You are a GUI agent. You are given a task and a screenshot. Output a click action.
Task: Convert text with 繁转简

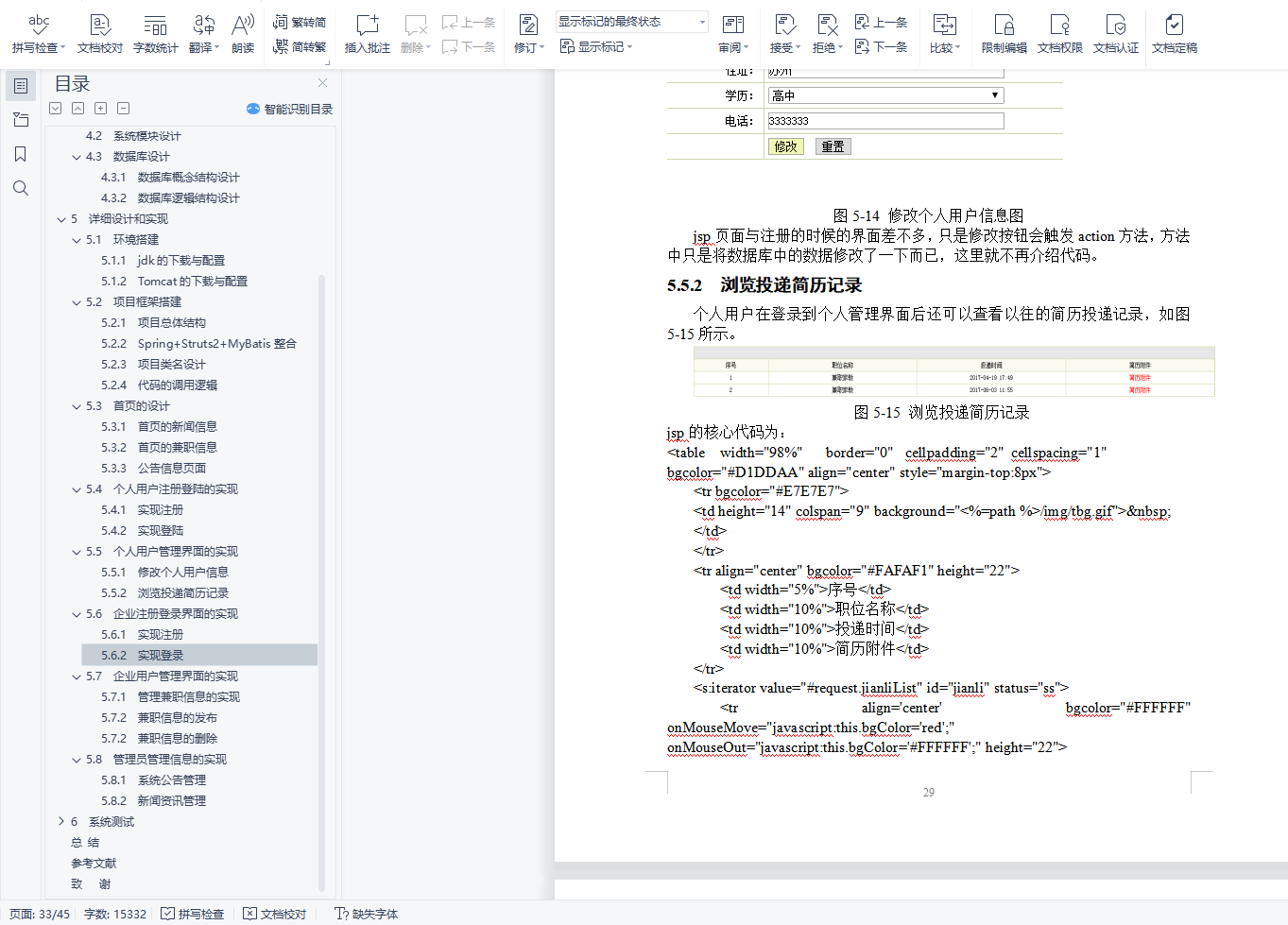pyautogui.click(x=300, y=22)
